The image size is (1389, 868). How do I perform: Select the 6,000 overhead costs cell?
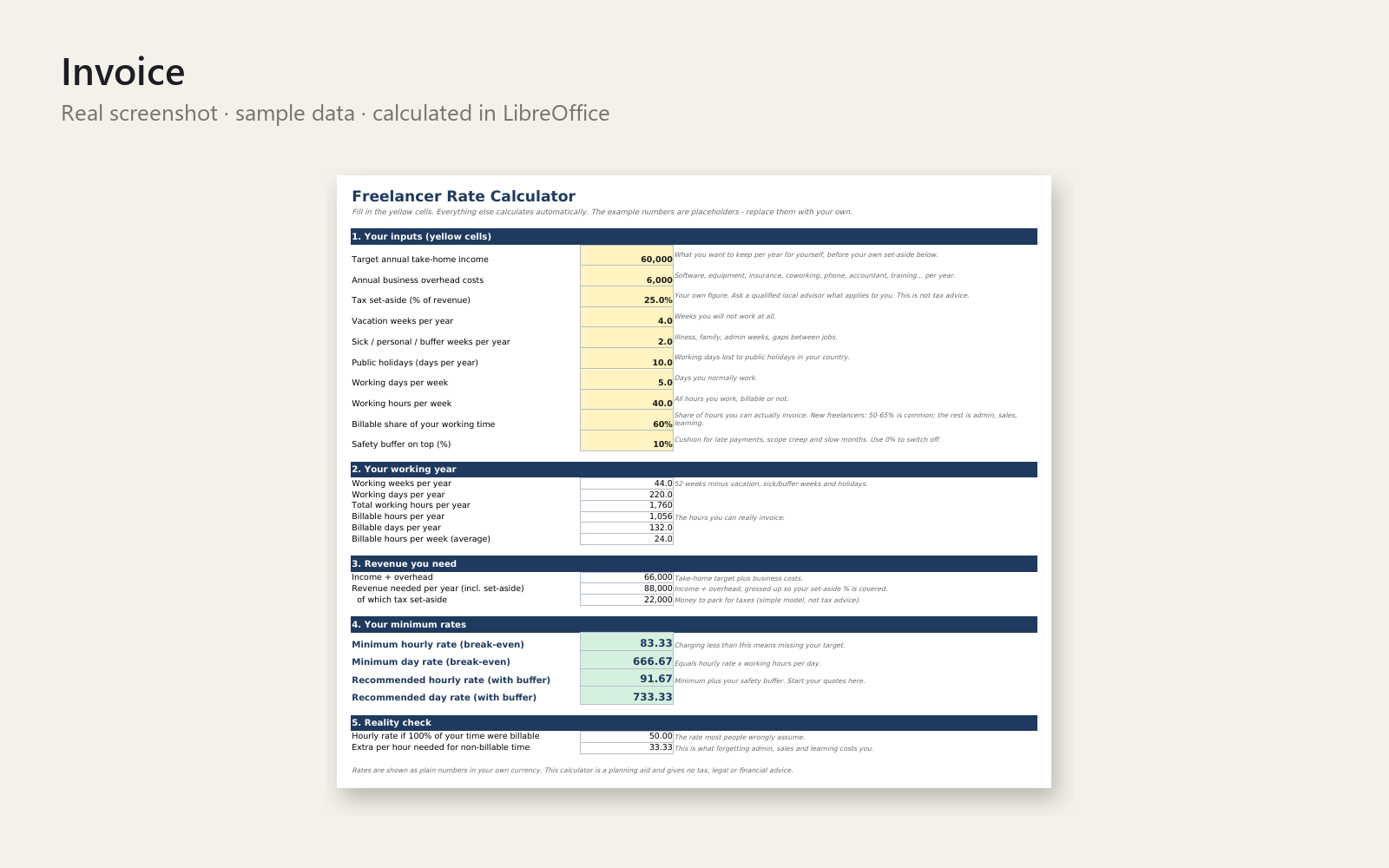627,276
